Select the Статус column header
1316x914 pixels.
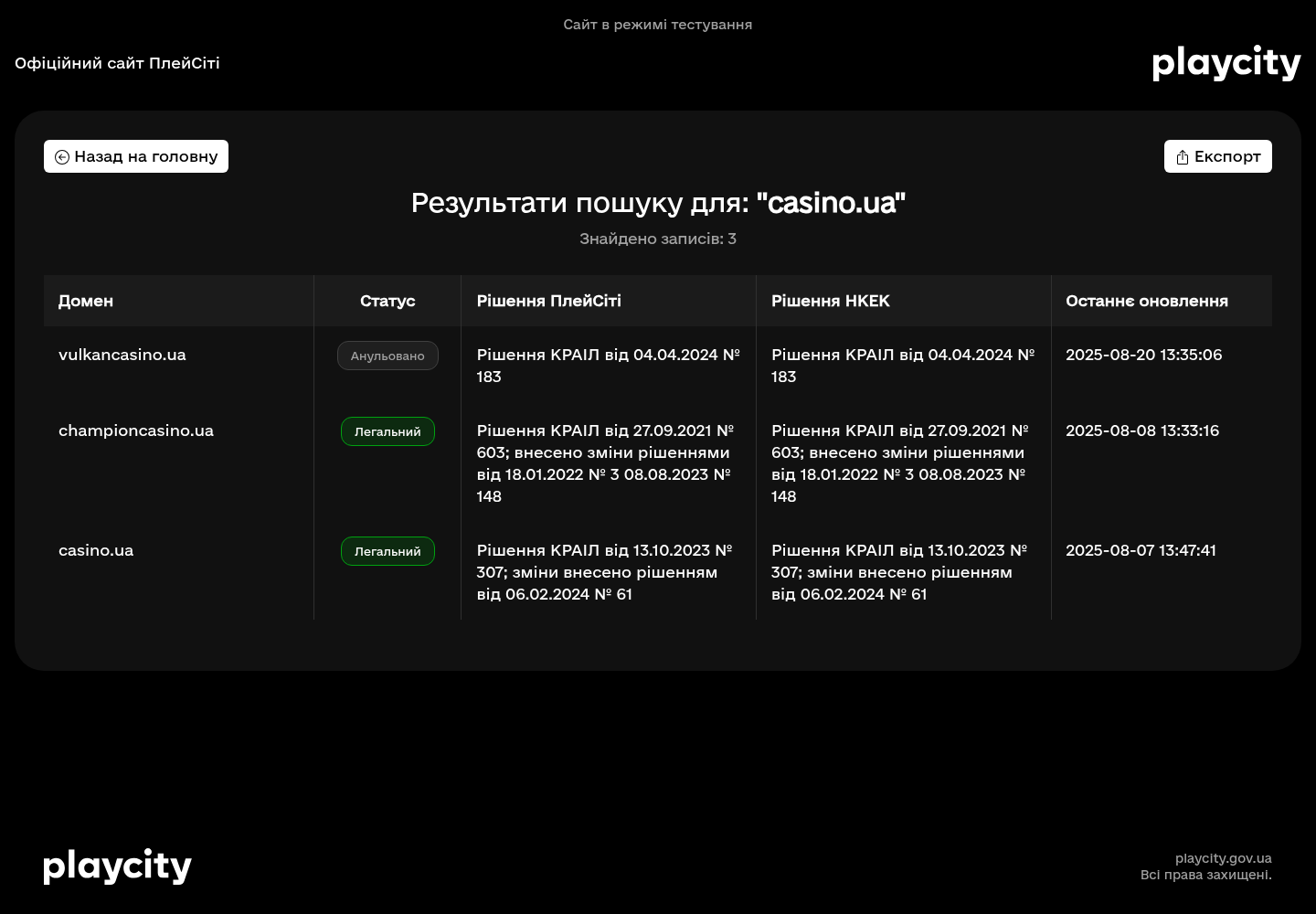point(387,301)
